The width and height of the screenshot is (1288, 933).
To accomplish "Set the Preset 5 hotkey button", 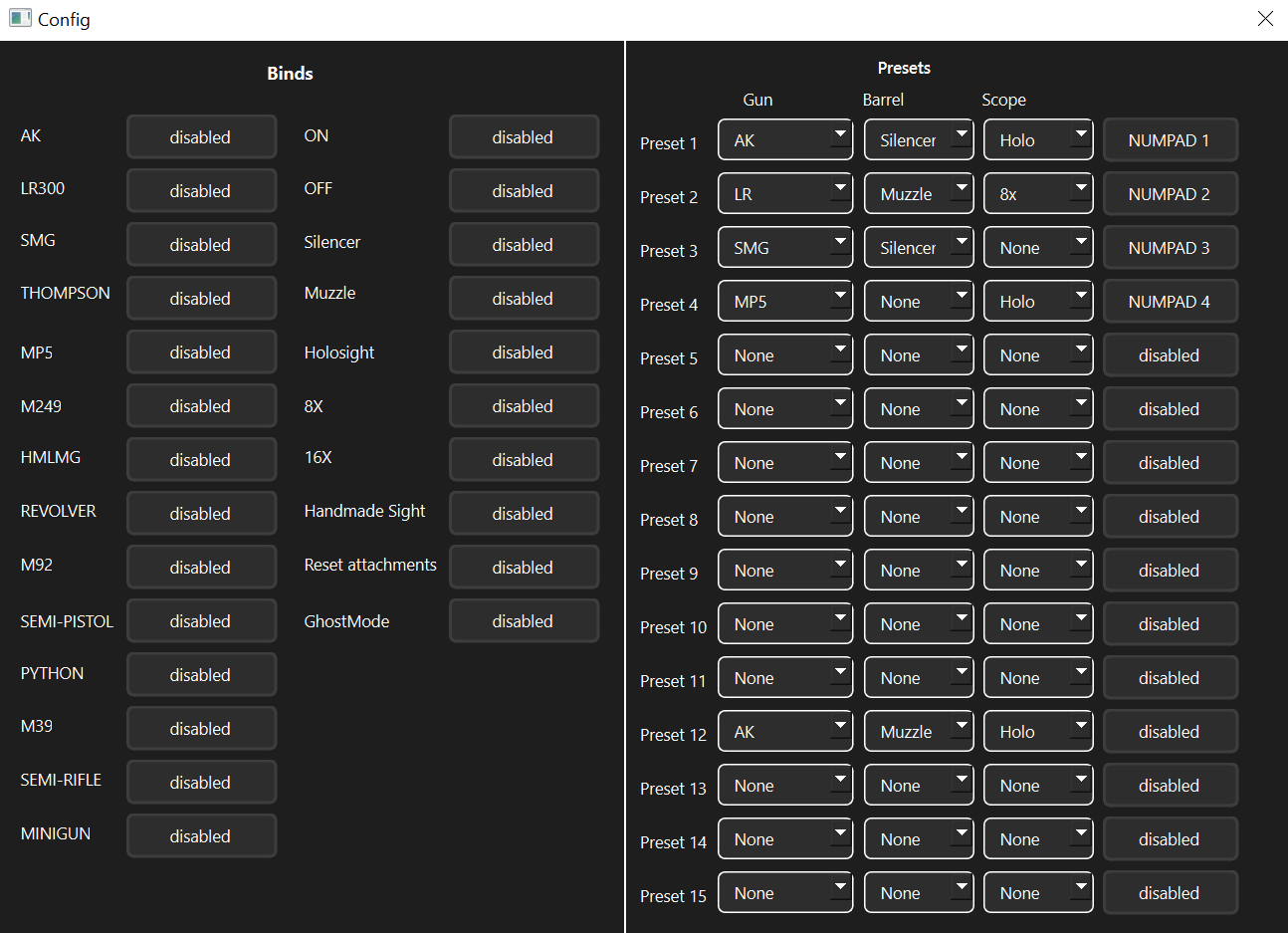I will (1171, 354).
